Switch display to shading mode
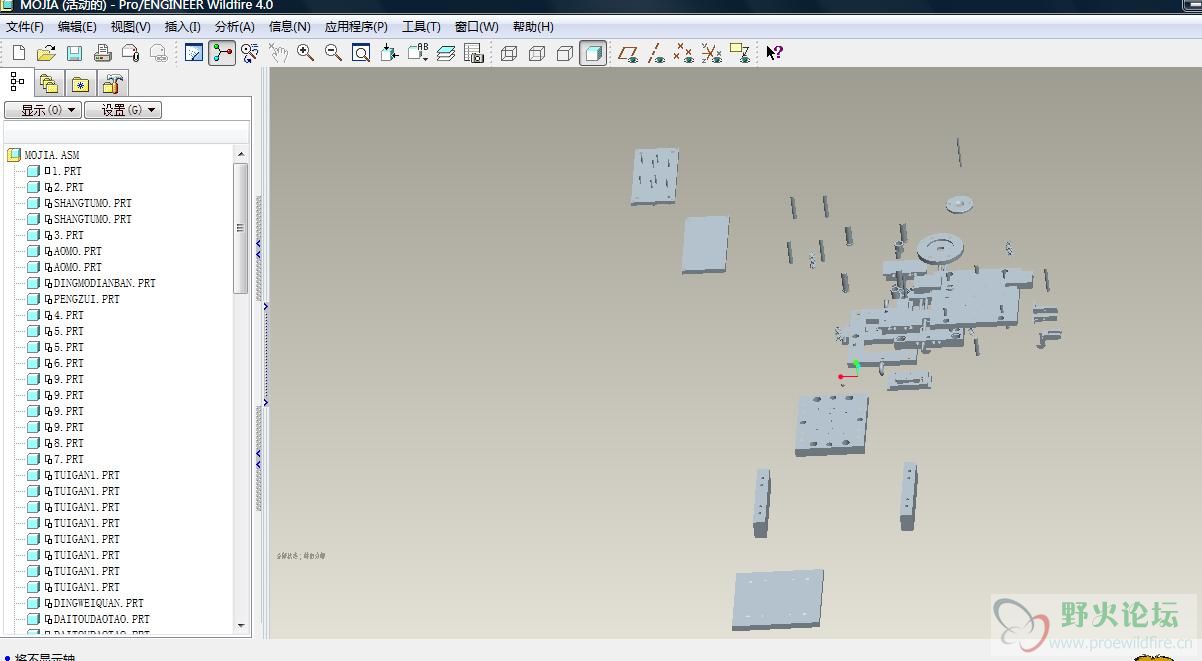This screenshot has height=661, width=1202. pyautogui.click(x=593, y=53)
